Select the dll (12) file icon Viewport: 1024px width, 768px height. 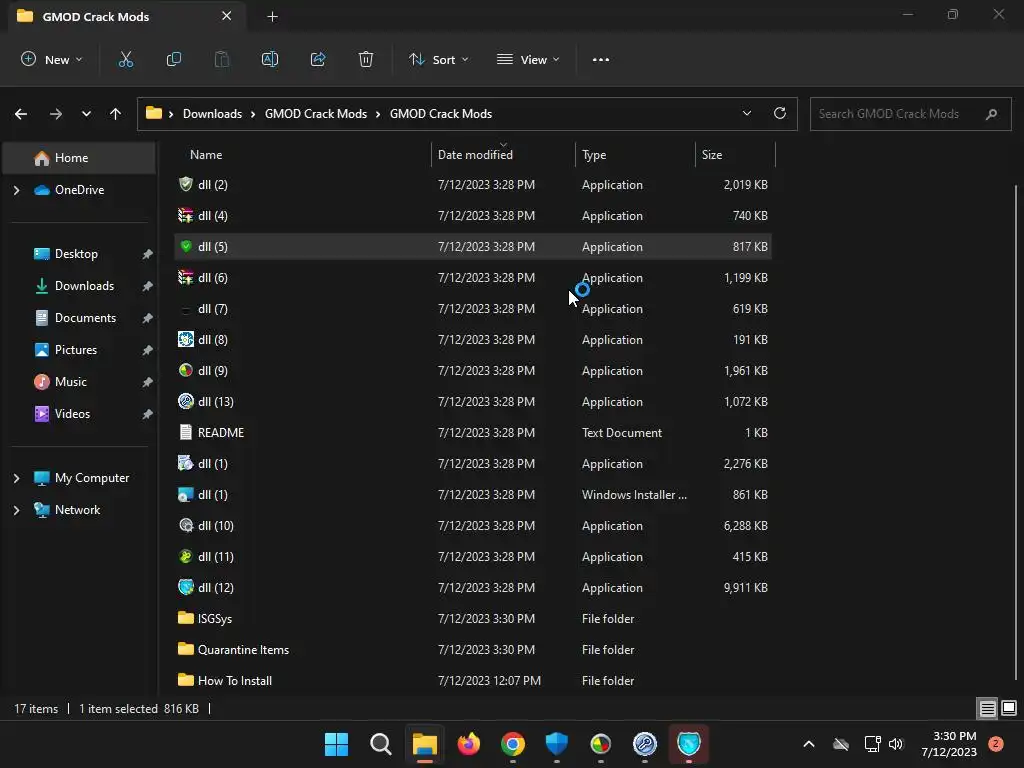click(x=185, y=587)
